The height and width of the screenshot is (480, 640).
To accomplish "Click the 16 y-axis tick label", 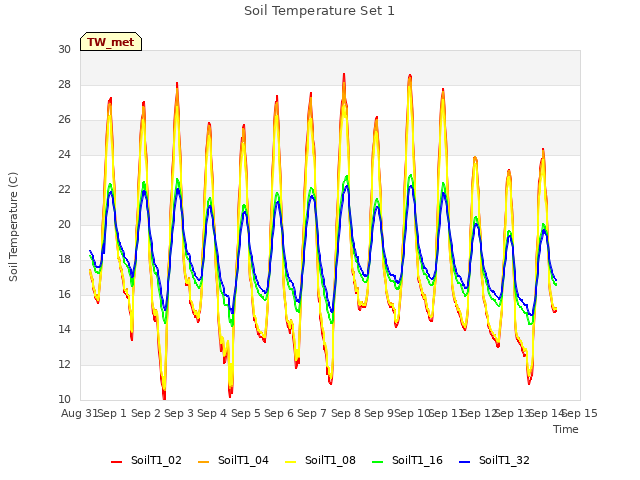I will tap(64, 295).
